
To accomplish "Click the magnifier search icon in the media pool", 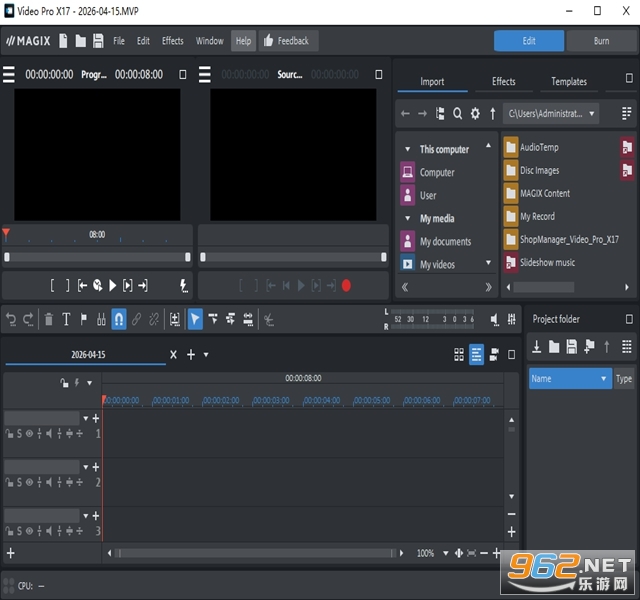I will point(458,113).
